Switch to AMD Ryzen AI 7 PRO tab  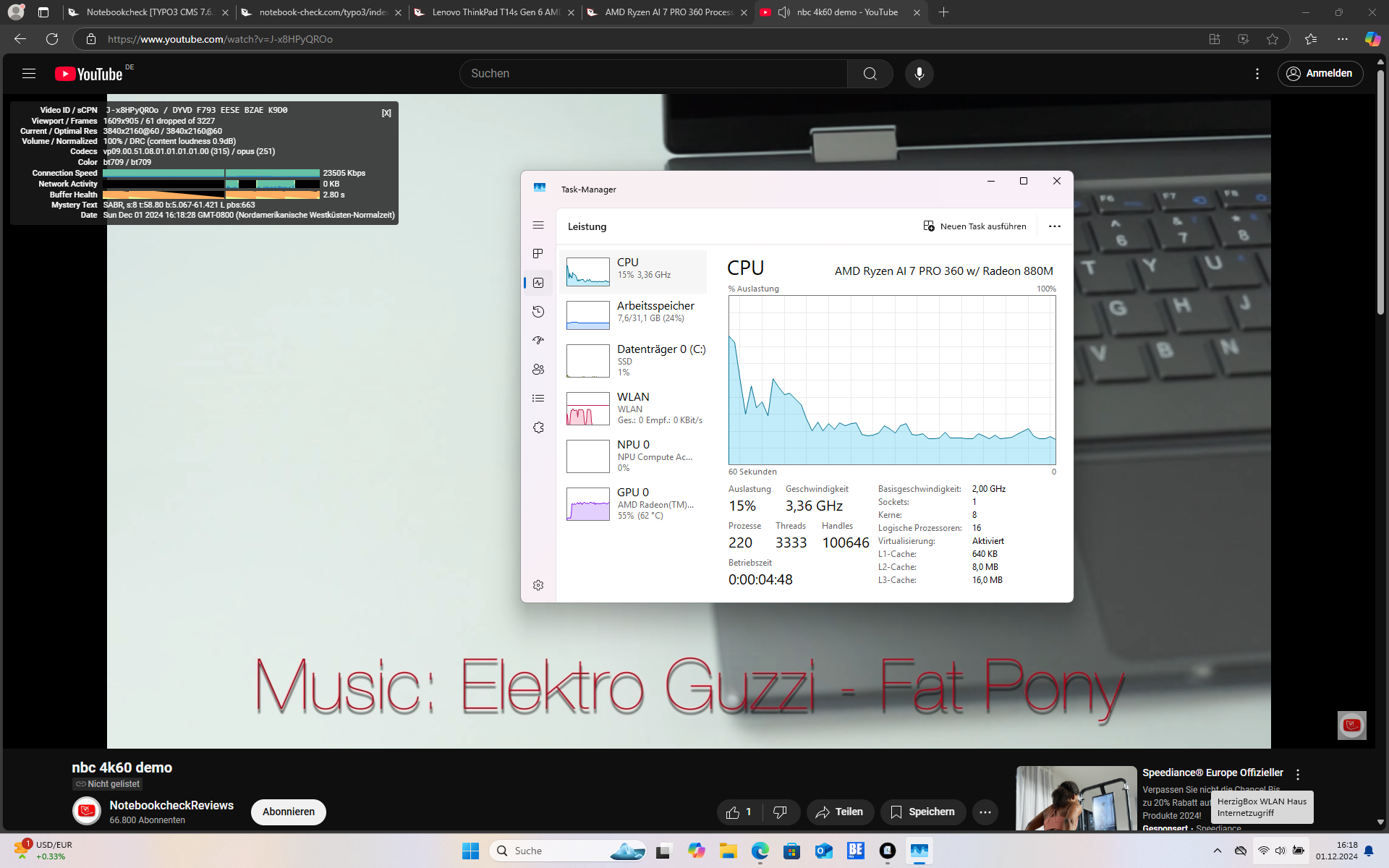[668, 12]
